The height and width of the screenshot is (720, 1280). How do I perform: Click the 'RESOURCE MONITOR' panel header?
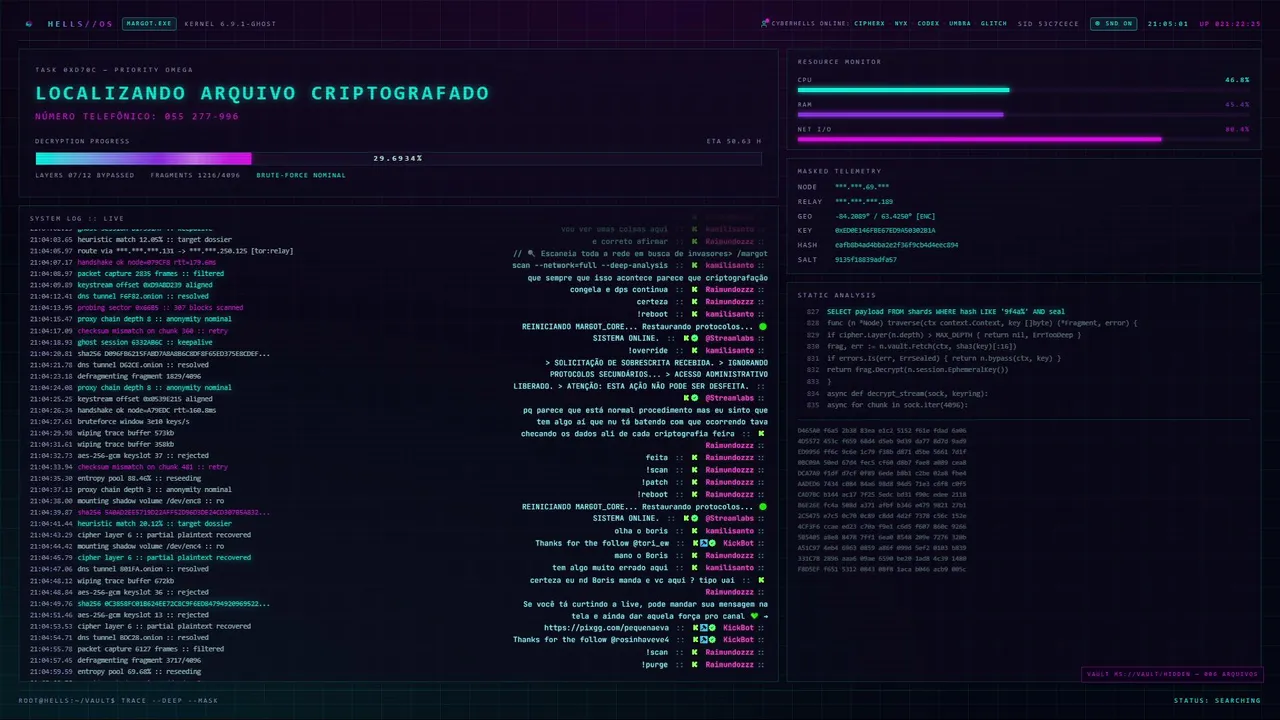tap(839, 62)
